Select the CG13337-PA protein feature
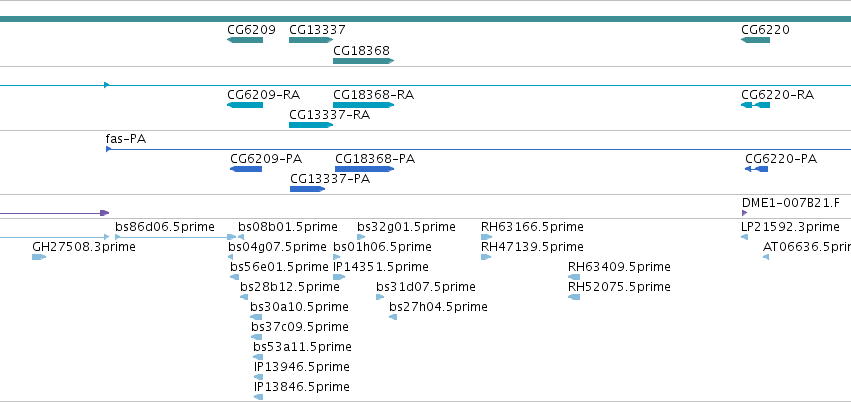This screenshot has width=851, height=402. point(308,189)
